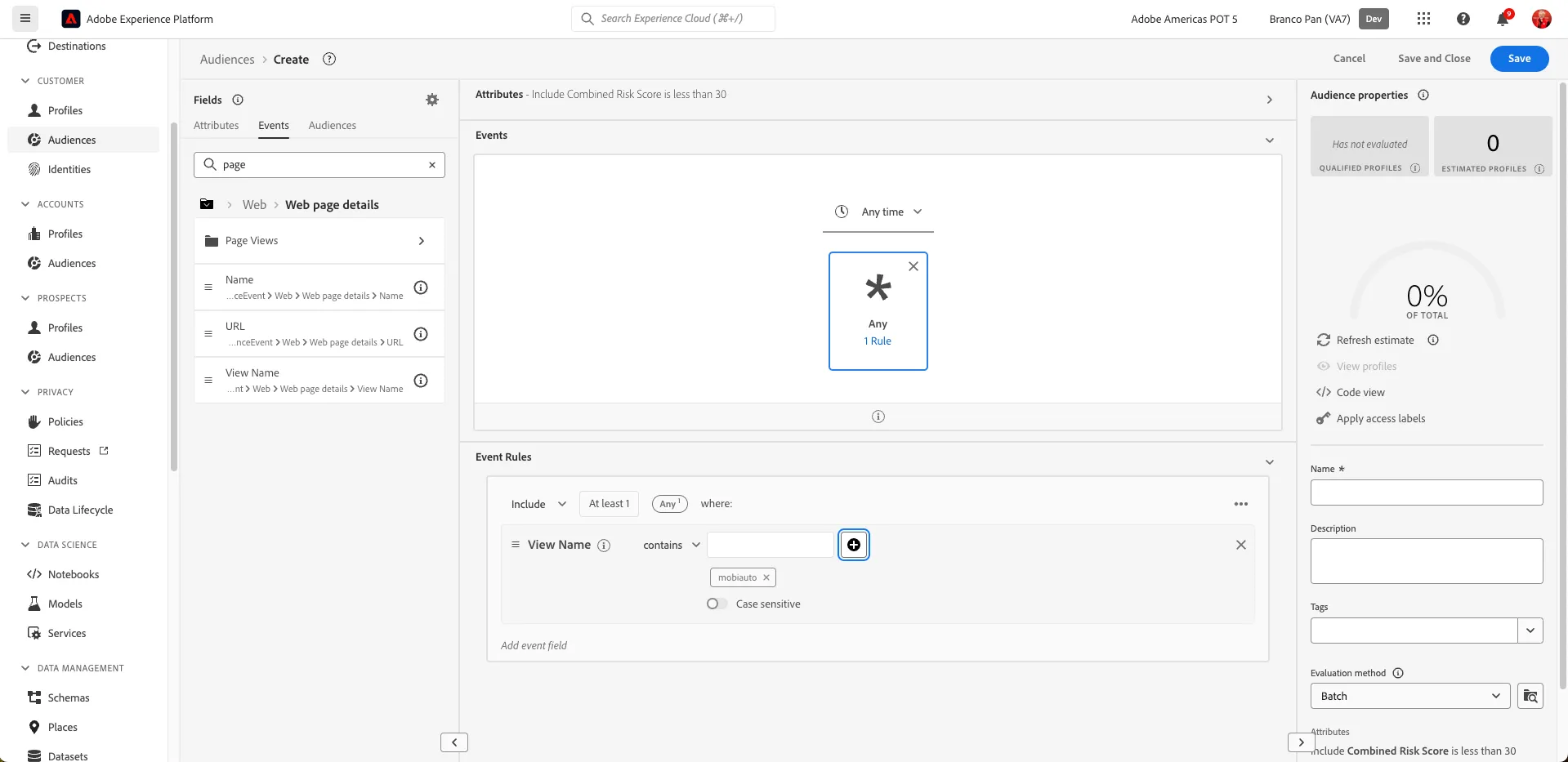Click Save and Close
Screen dimensions: 1568x762
[x=1434, y=59]
